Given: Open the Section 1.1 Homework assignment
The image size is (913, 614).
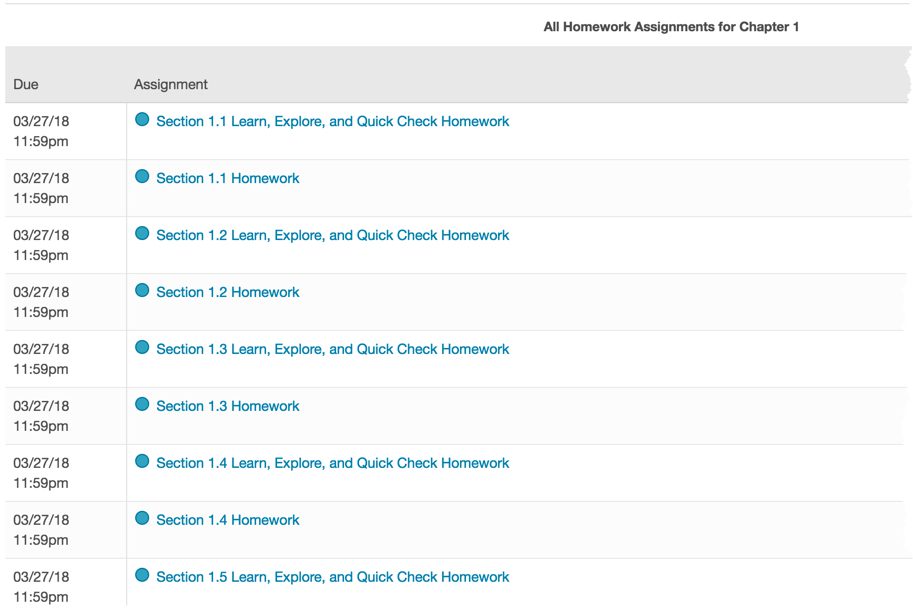Looking at the screenshot, I should point(227,177).
